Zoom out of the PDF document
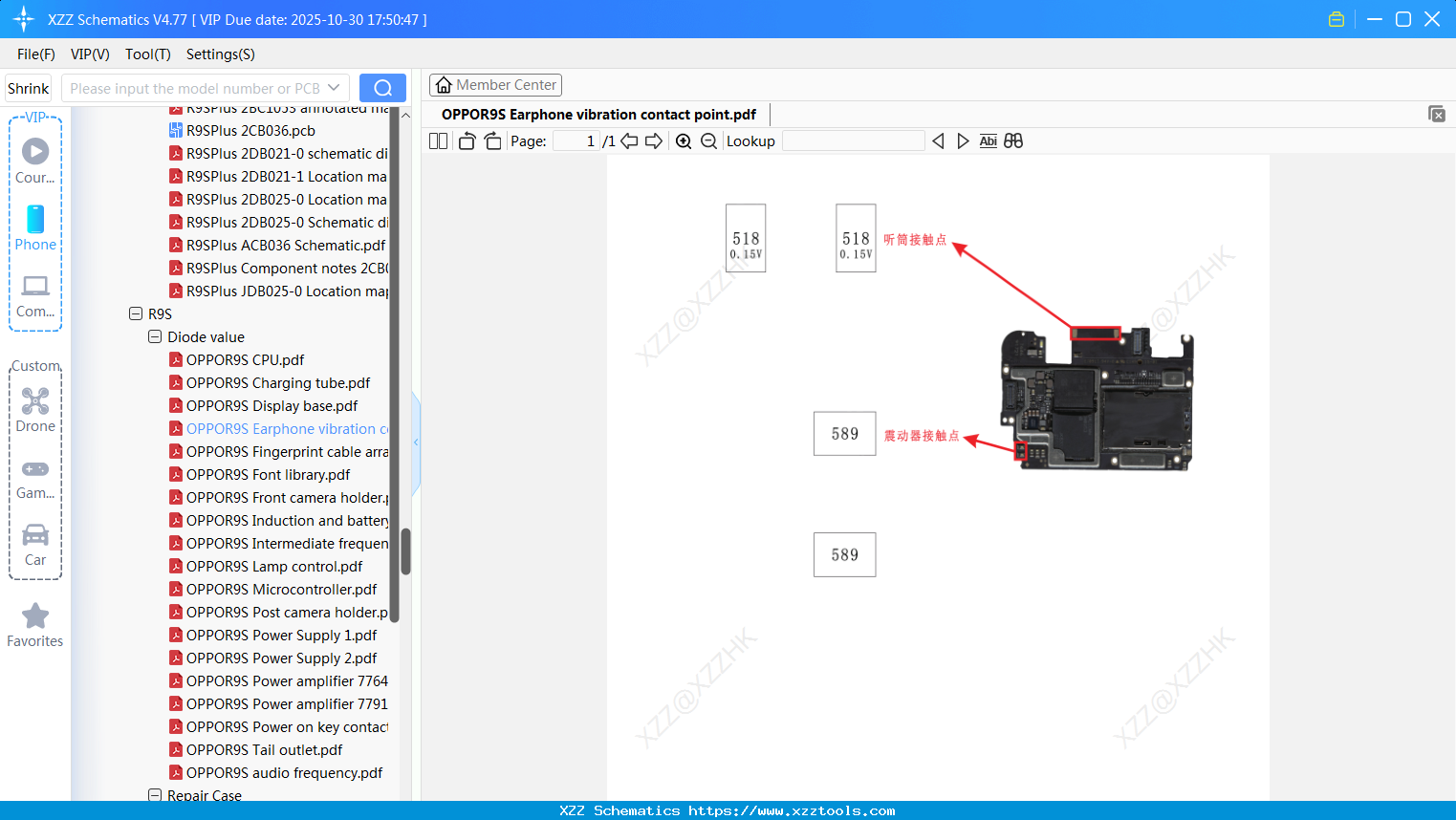The image size is (1456, 820). [x=708, y=140]
